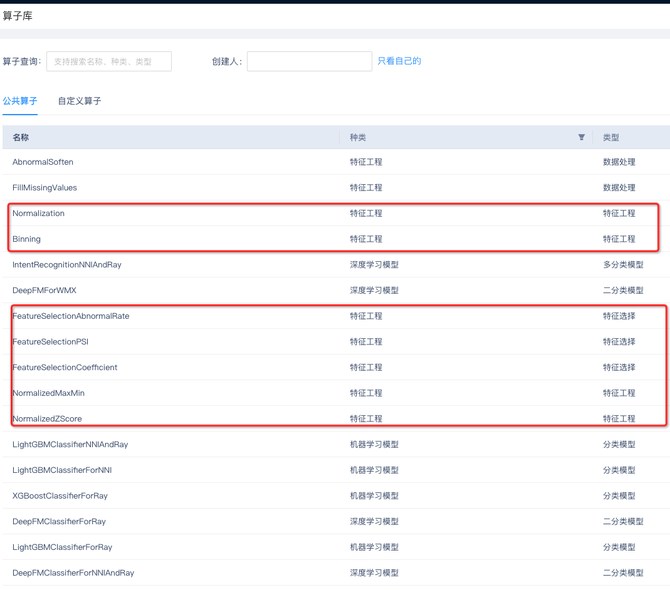Click the 创建人 input box
Screen dimensions: 670x590
tap(309, 62)
